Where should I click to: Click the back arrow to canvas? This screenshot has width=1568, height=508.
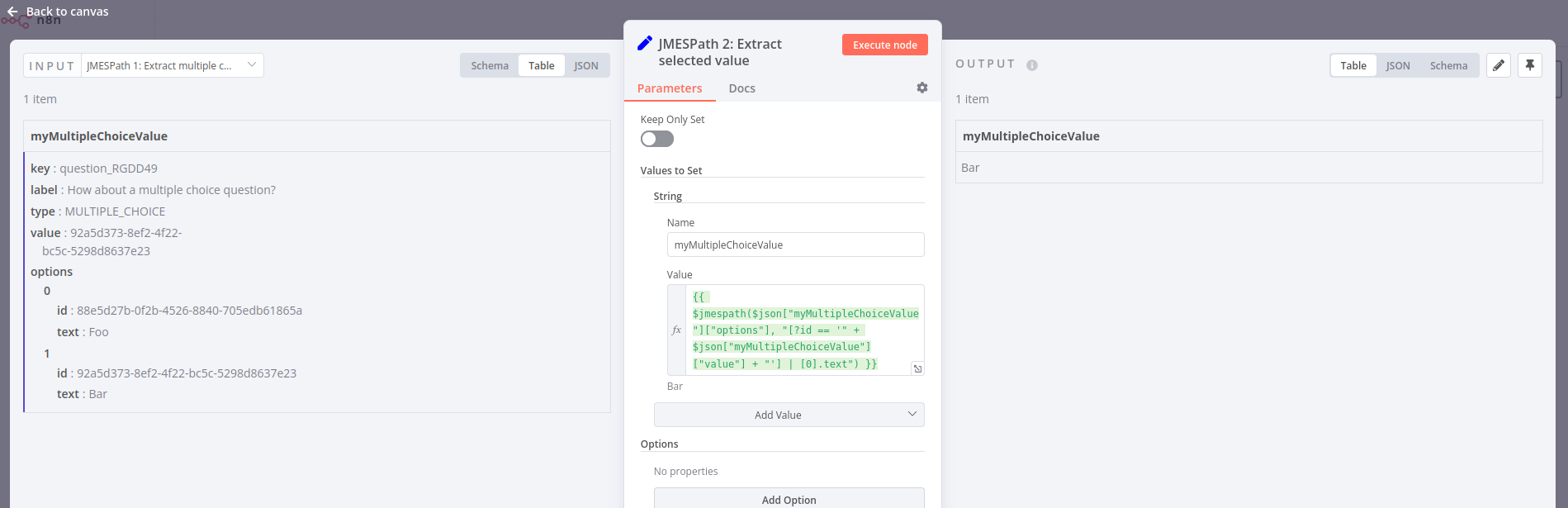pos(12,12)
